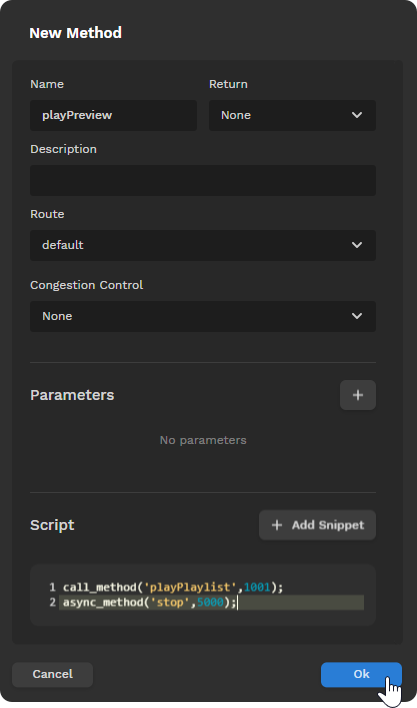Click the 'stop' string in script
The width and height of the screenshot is (417, 708).
point(170,602)
